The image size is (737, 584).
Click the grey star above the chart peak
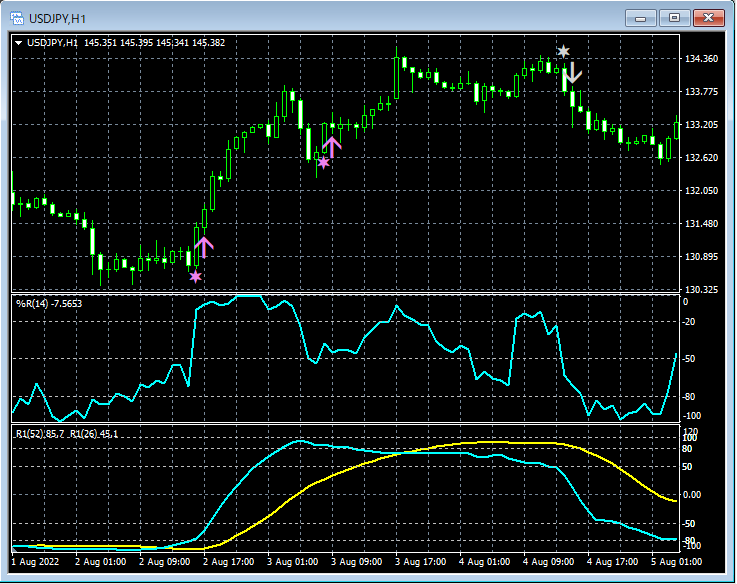(564, 51)
